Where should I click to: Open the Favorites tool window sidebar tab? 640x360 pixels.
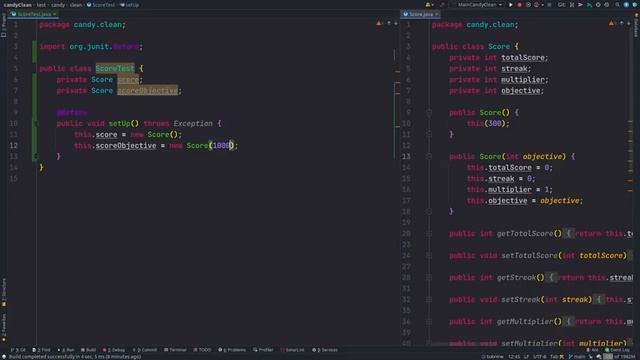(x=4, y=328)
